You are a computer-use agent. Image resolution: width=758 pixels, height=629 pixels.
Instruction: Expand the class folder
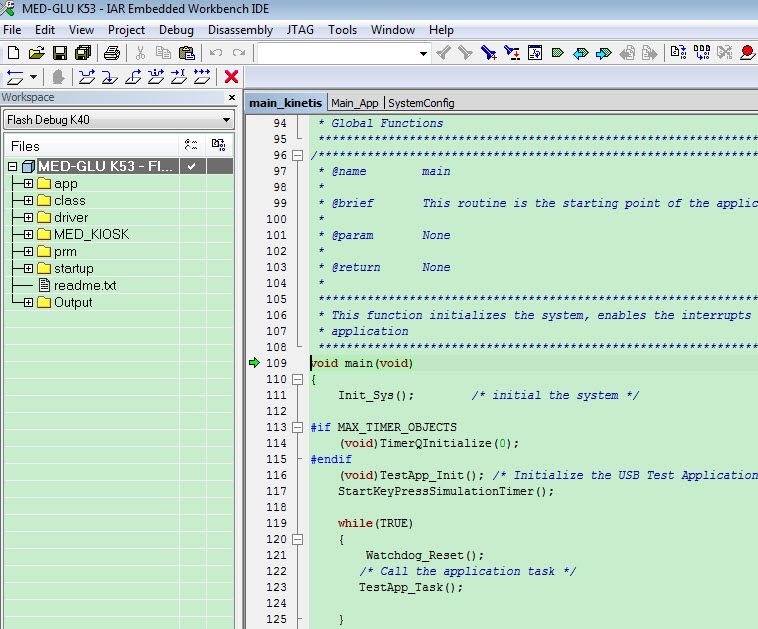29,201
